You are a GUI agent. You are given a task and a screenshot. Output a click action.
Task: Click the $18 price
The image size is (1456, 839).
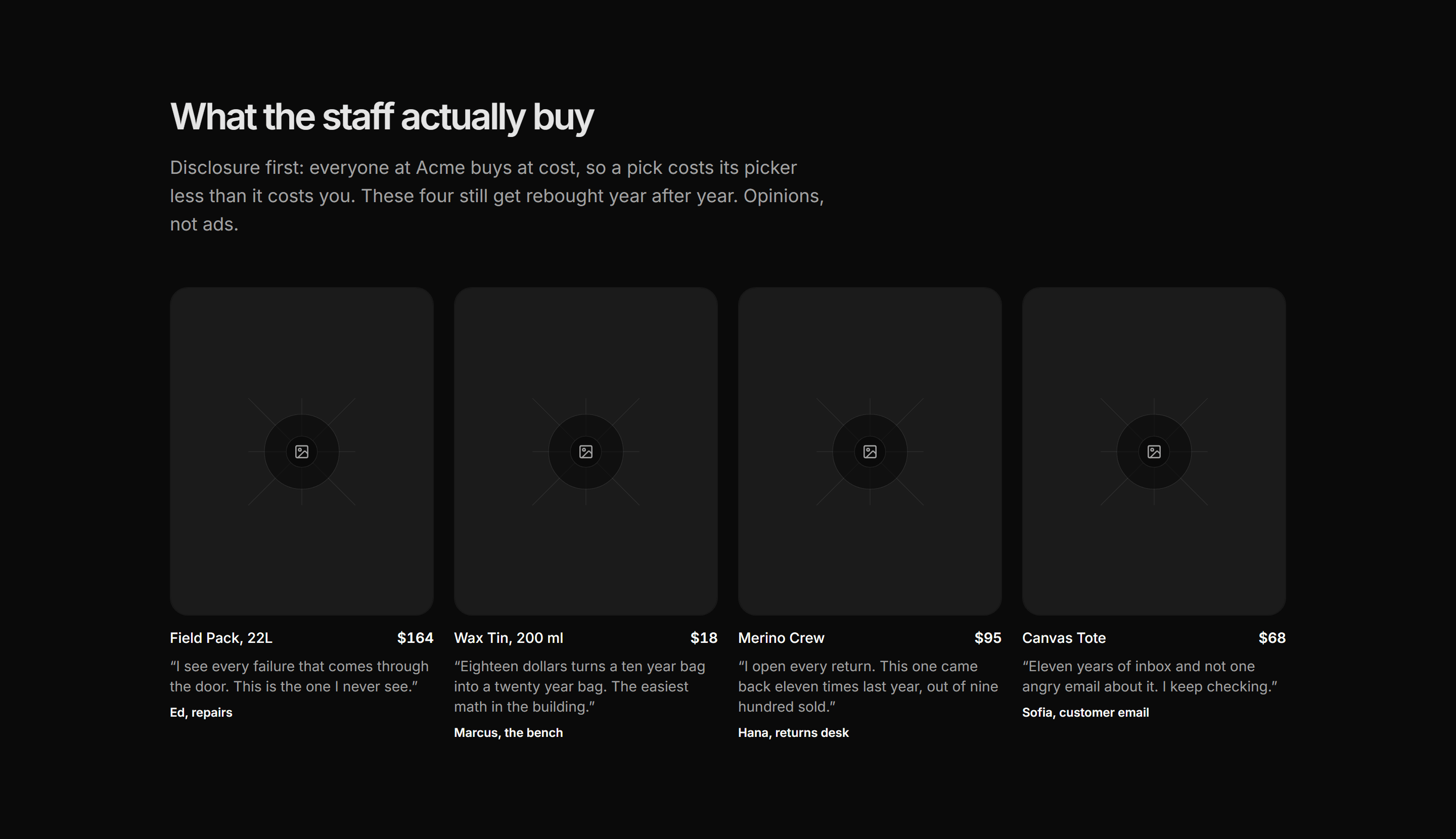704,638
